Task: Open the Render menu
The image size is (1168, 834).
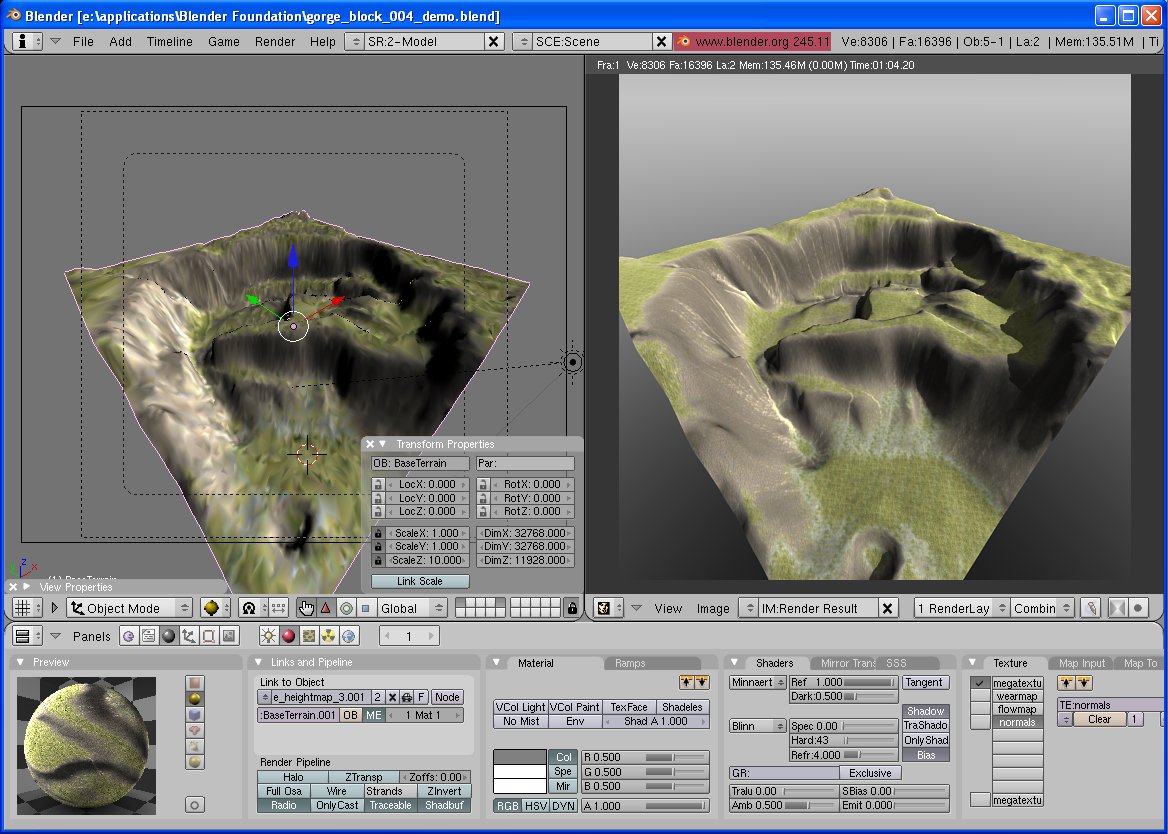Action: [x=275, y=41]
